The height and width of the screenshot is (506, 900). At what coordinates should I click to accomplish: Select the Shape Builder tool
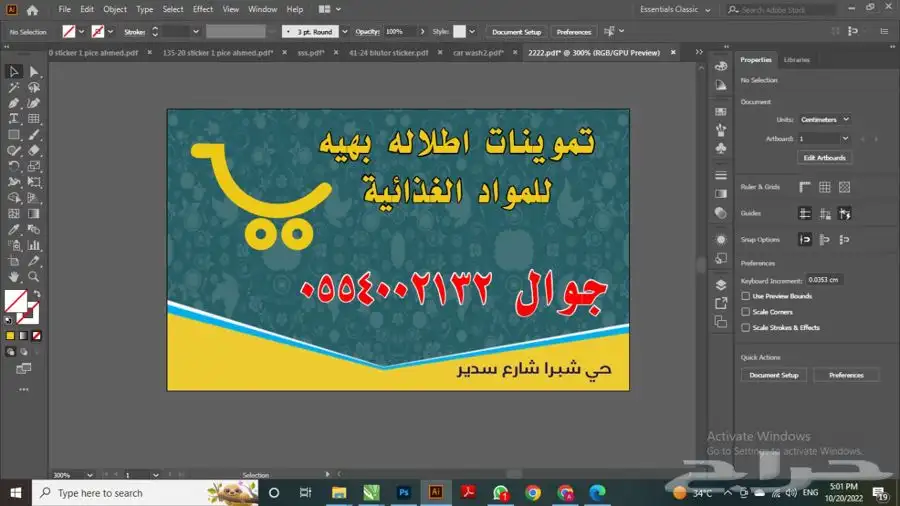[x=14, y=198]
